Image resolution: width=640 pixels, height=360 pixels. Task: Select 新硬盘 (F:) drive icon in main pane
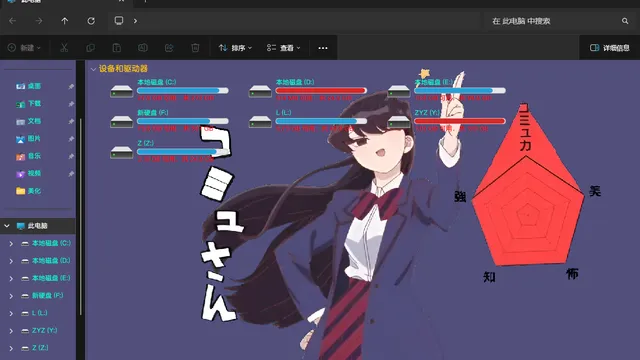121,122
